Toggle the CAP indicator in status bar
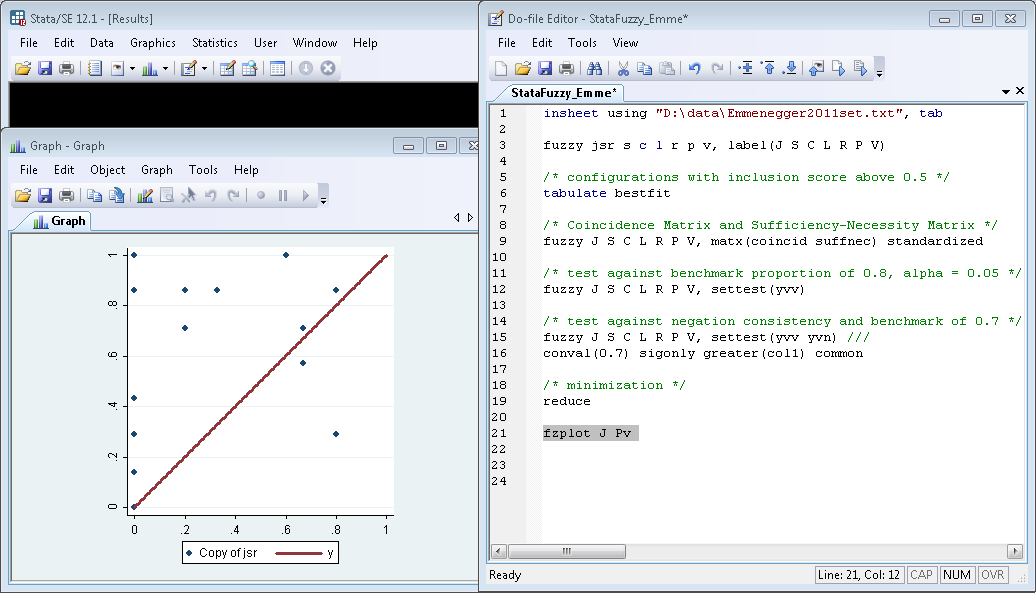The image size is (1036, 593). 921,575
